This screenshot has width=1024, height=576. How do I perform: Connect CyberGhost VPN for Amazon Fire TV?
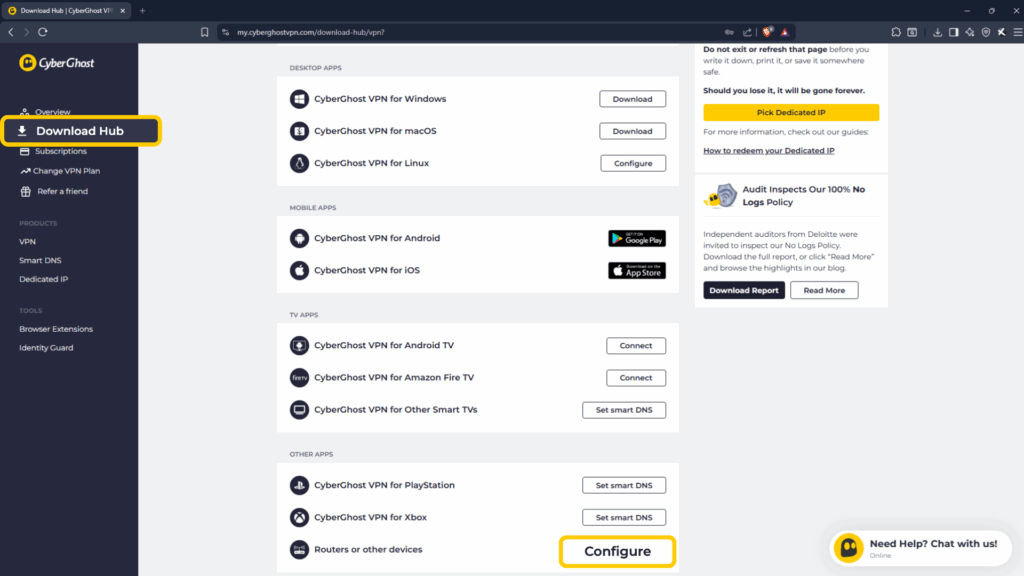pos(636,377)
